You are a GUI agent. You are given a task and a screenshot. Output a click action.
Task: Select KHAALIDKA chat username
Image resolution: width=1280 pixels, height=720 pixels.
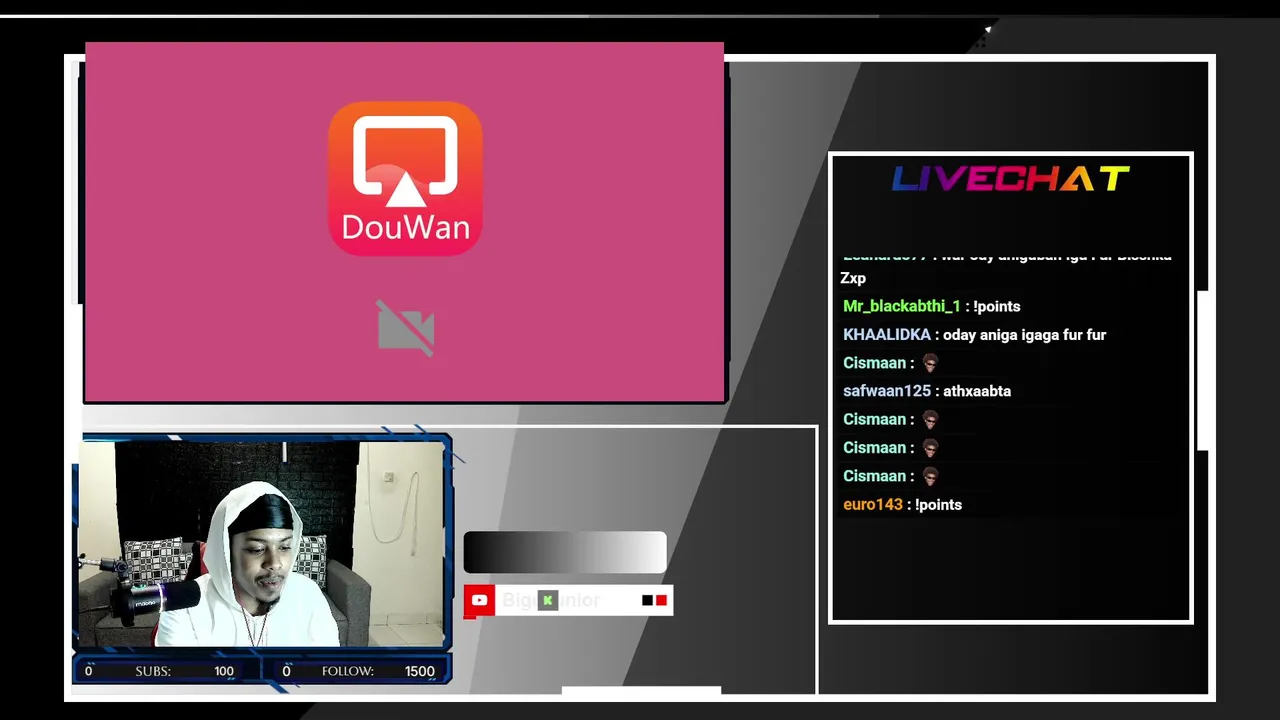[x=887, y=335]
